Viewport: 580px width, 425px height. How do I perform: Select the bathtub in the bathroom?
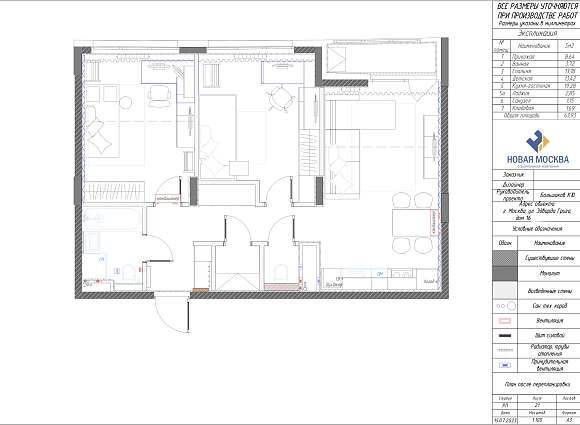[x=112, y=219]
